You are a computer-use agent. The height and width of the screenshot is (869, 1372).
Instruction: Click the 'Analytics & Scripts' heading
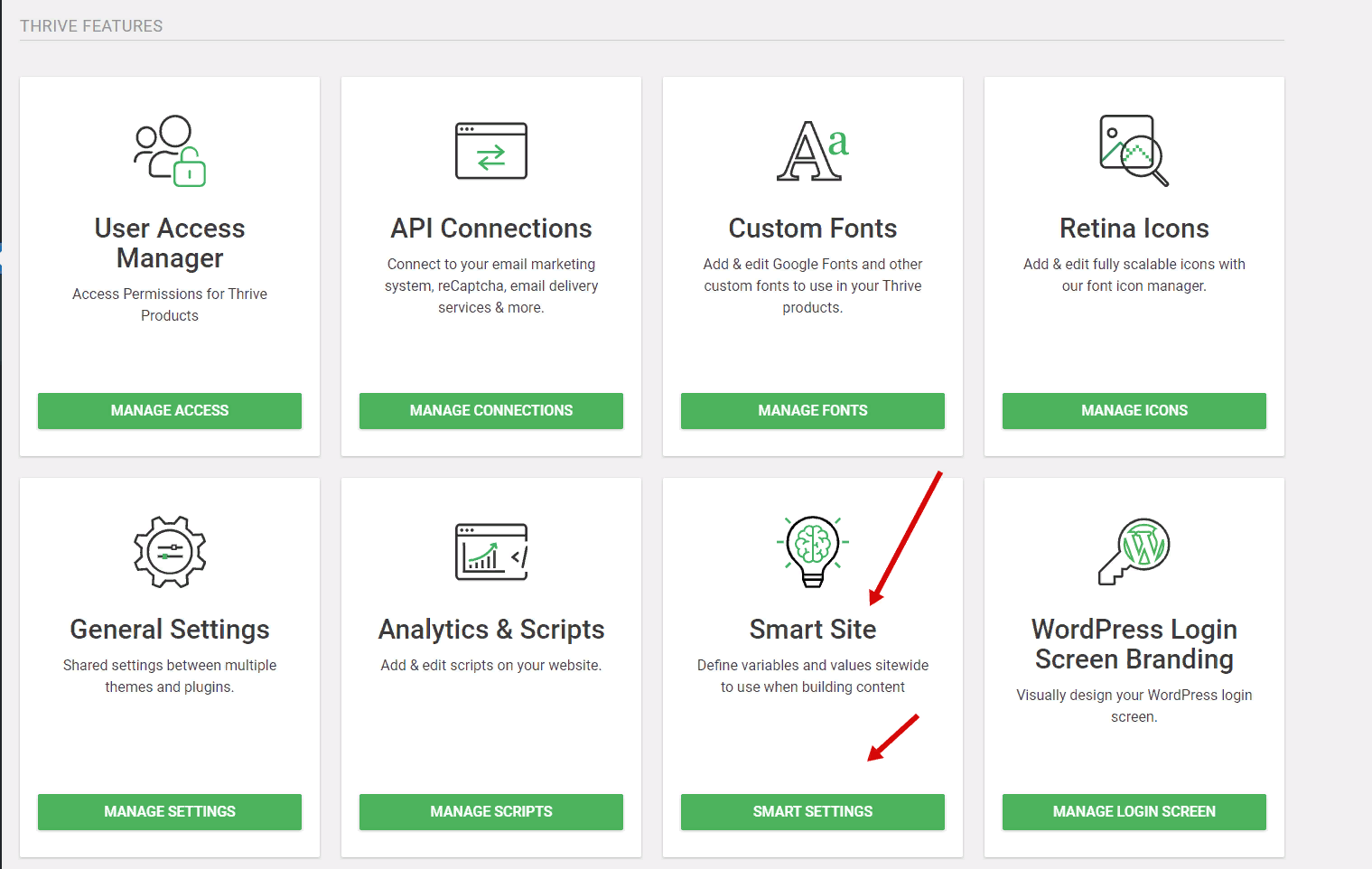click(x=491, y=630)
